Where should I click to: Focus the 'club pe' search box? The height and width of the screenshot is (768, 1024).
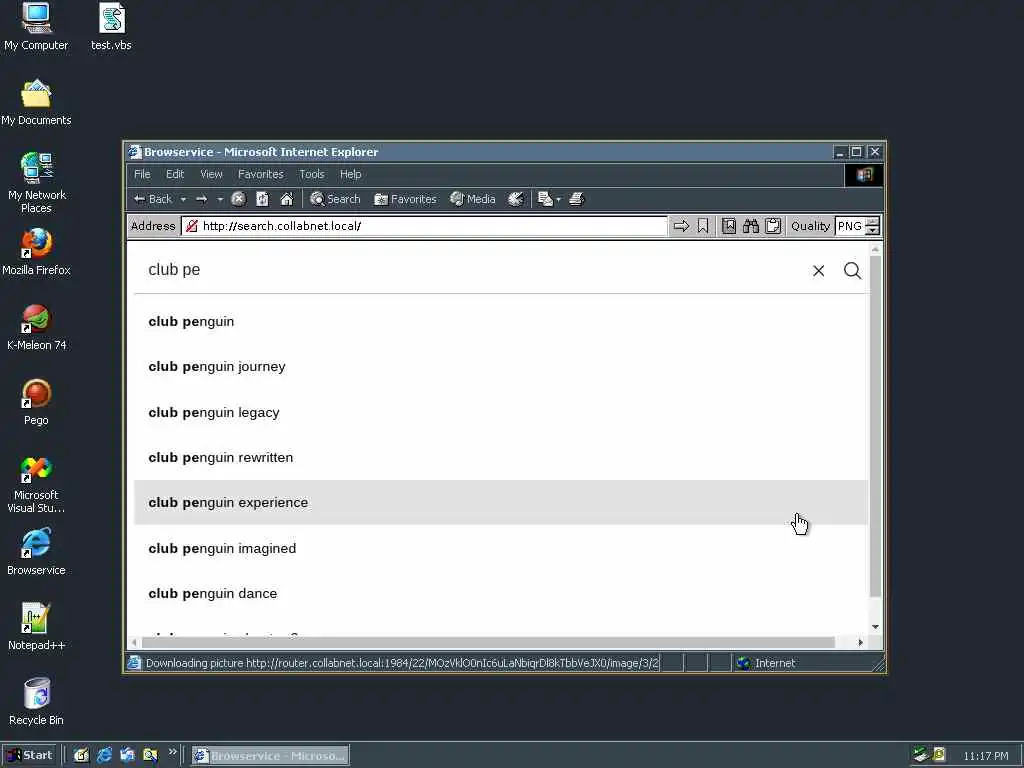(x=470, y=270)
